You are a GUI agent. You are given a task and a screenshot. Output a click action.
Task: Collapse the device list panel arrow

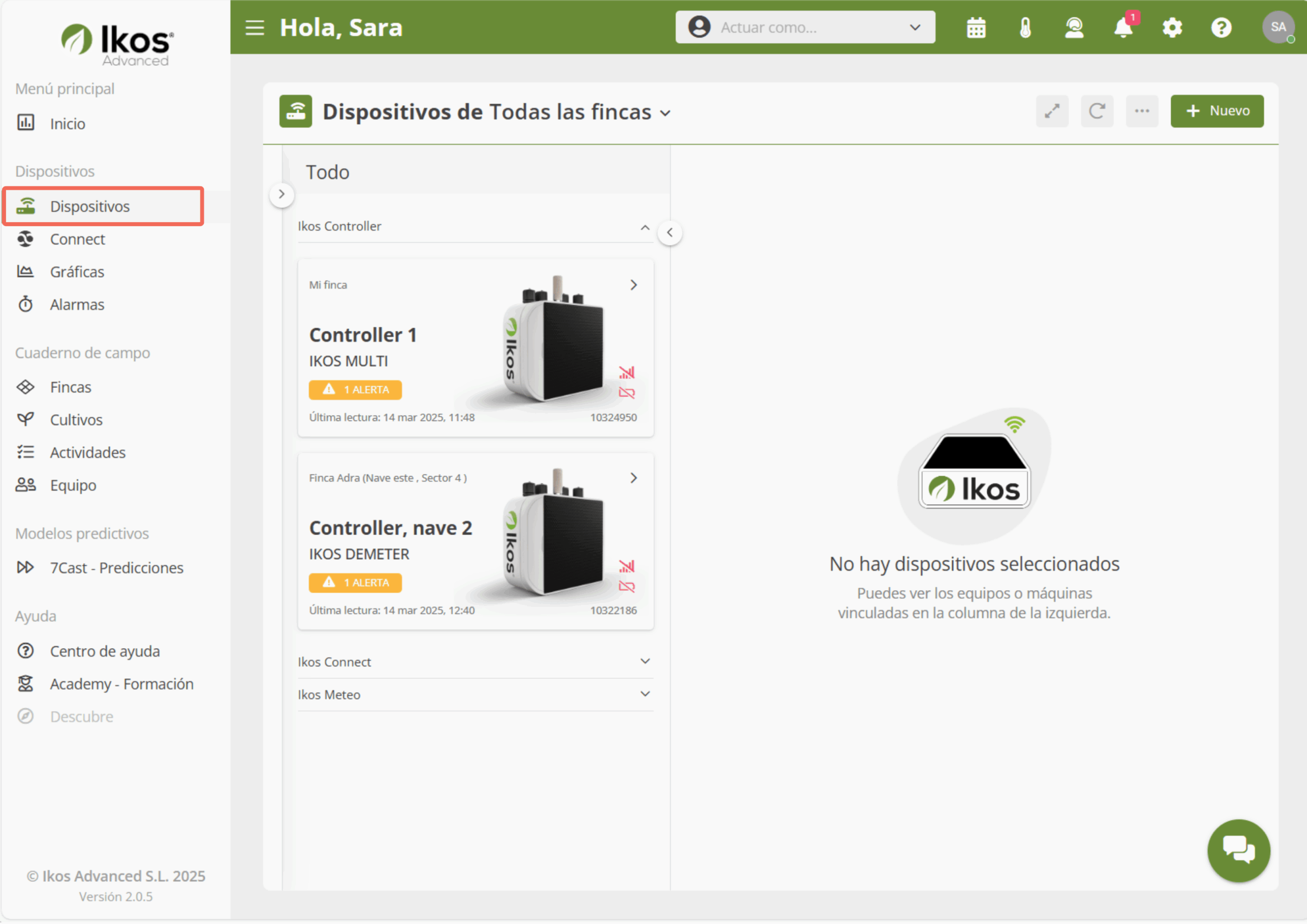click(669, 232)
